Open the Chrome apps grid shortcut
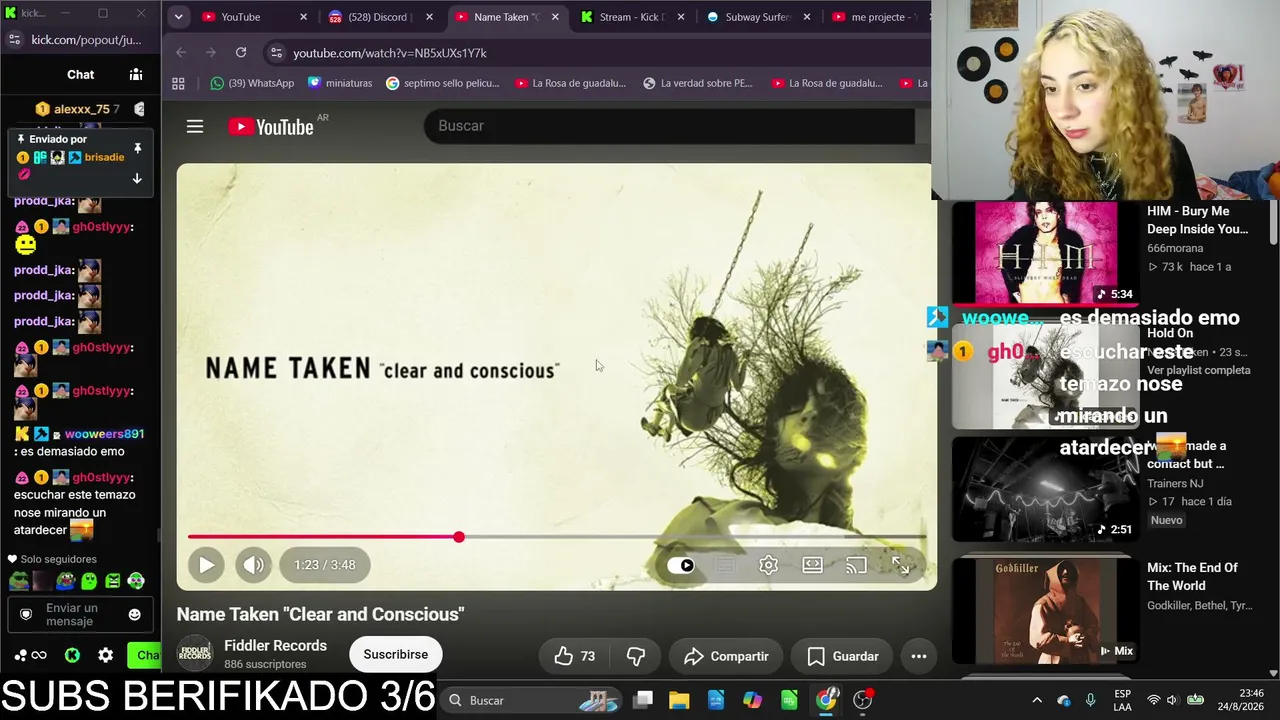The width and height of the screenshot is (1280, 720). (x=179, y=83)
